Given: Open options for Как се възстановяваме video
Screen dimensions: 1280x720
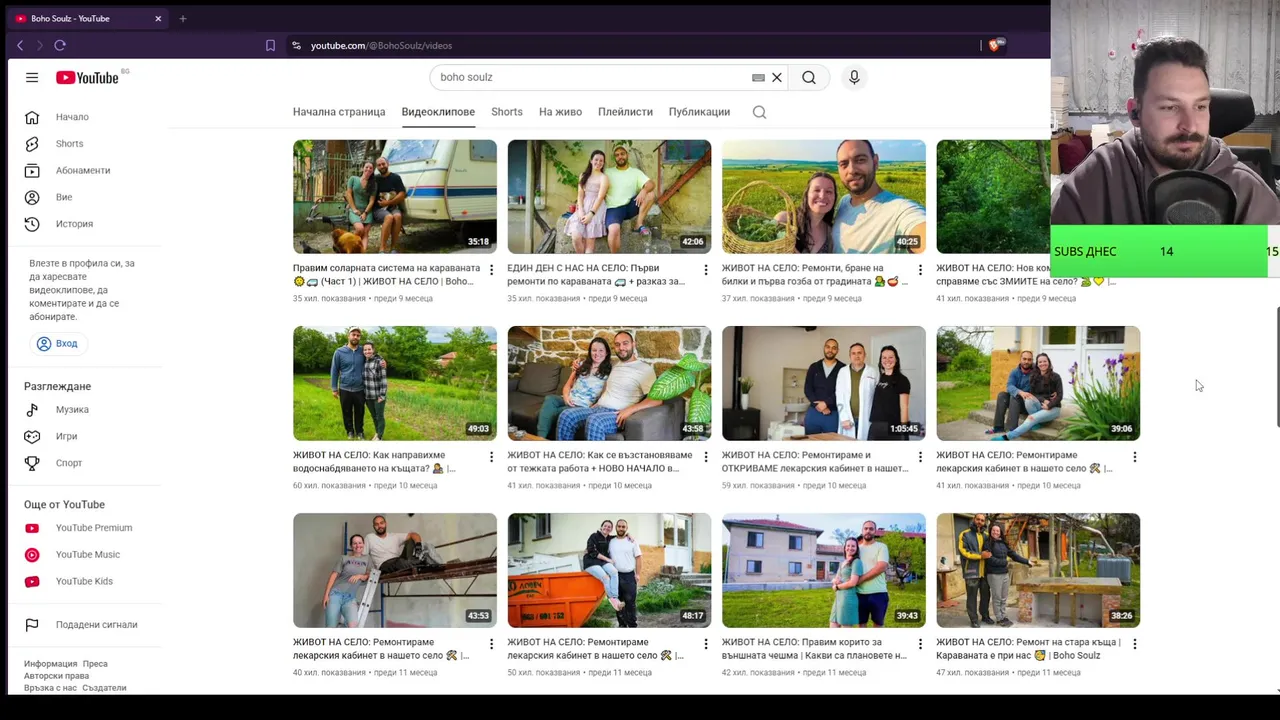Looking at the screenshot, I should (706, 457).
